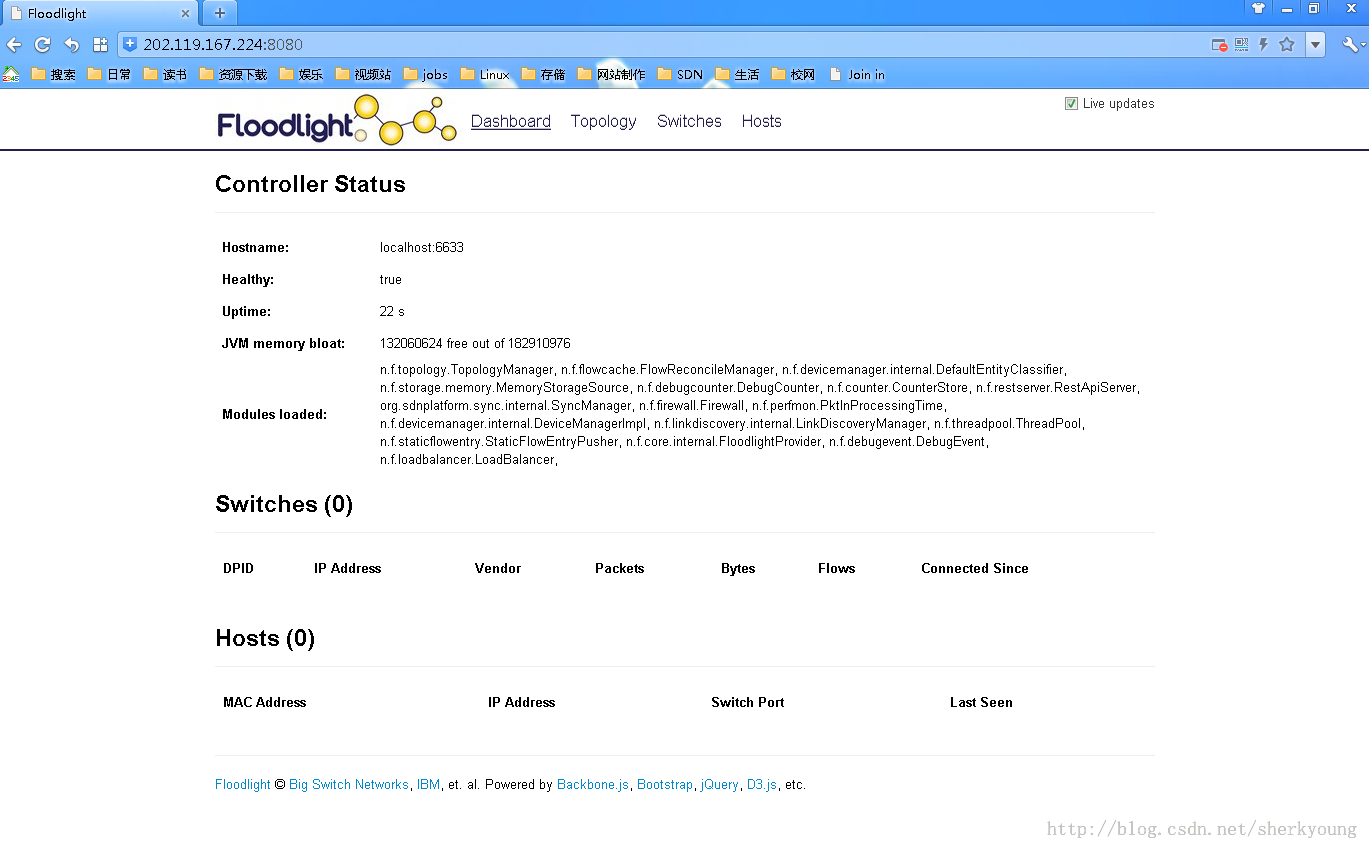Screen dimensions: 1369x849
Task: Open the SDN bookmarks folder
Action: 681,75
